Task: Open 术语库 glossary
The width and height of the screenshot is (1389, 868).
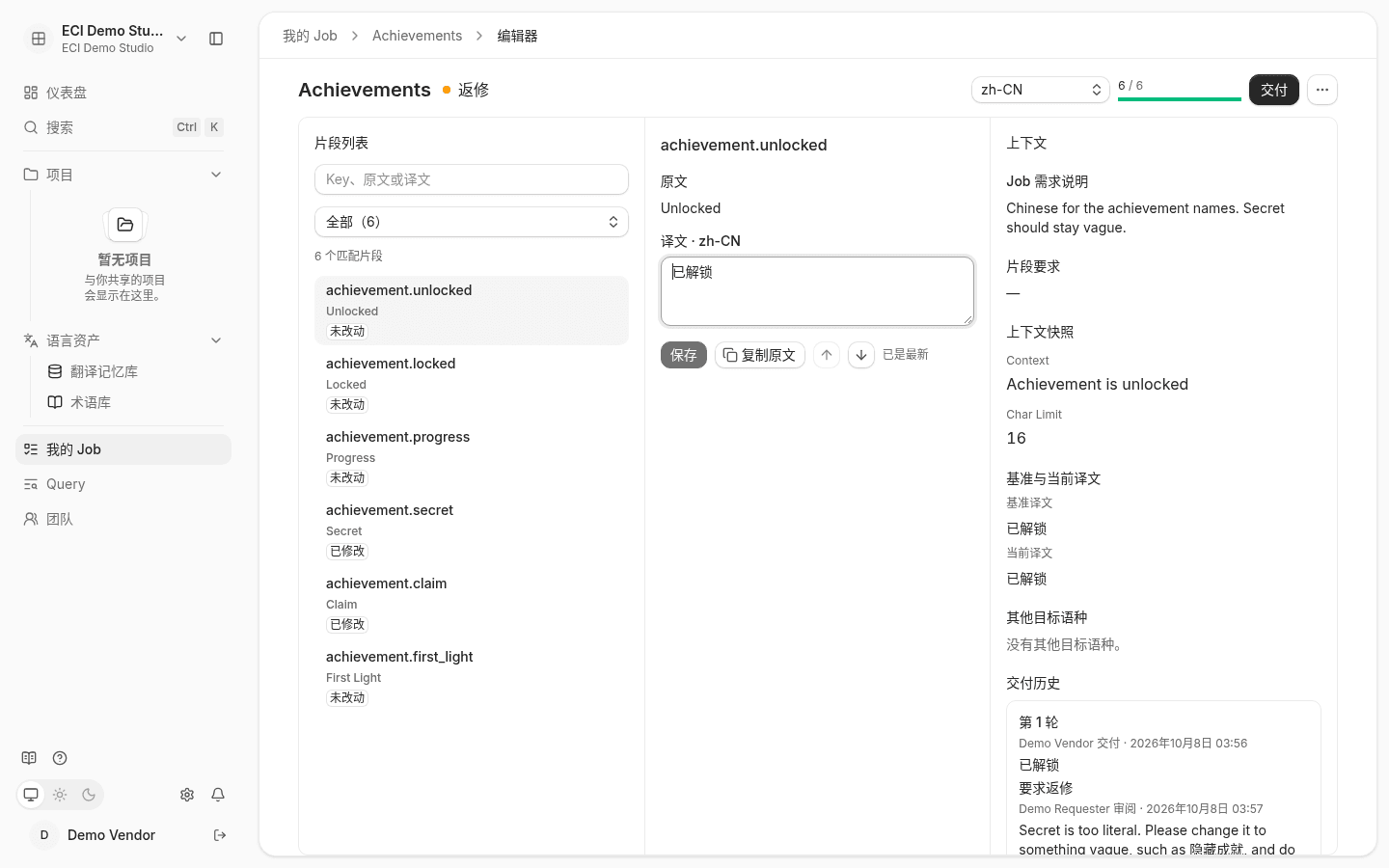Action: 135,402
